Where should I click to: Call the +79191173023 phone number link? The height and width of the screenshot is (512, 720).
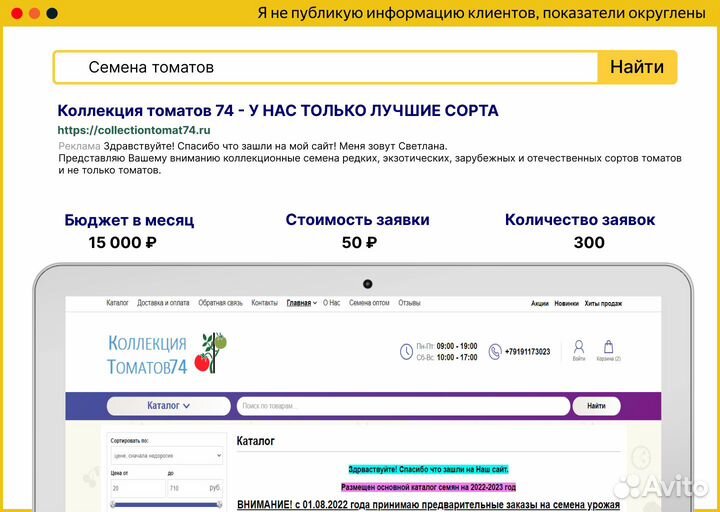click(528, 352)
